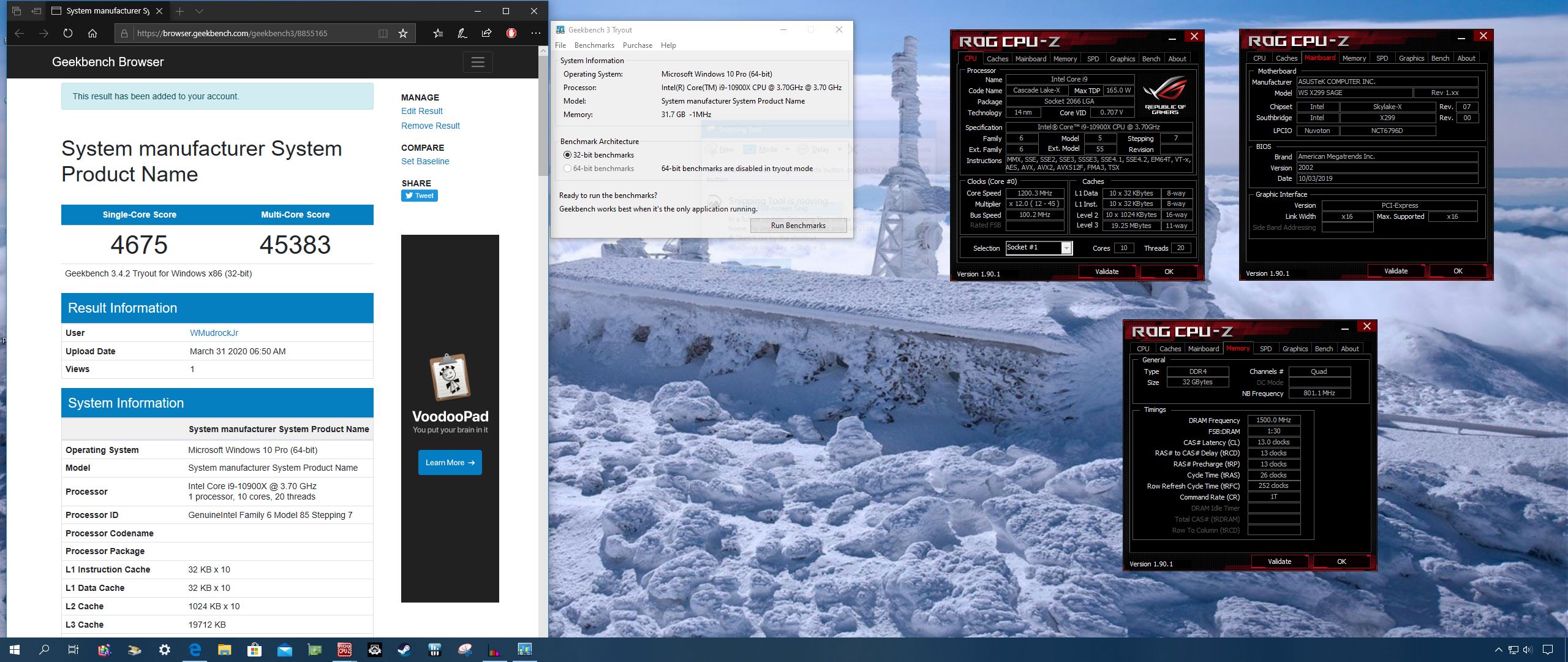Toggle reading view in the address bar
Image resolution: width=1568 pixels, height=662 pixels.
383,33
